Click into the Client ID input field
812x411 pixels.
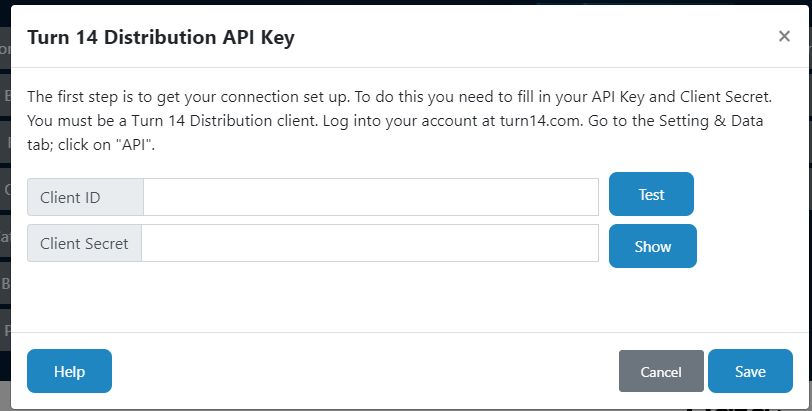(x=370, y=197)
